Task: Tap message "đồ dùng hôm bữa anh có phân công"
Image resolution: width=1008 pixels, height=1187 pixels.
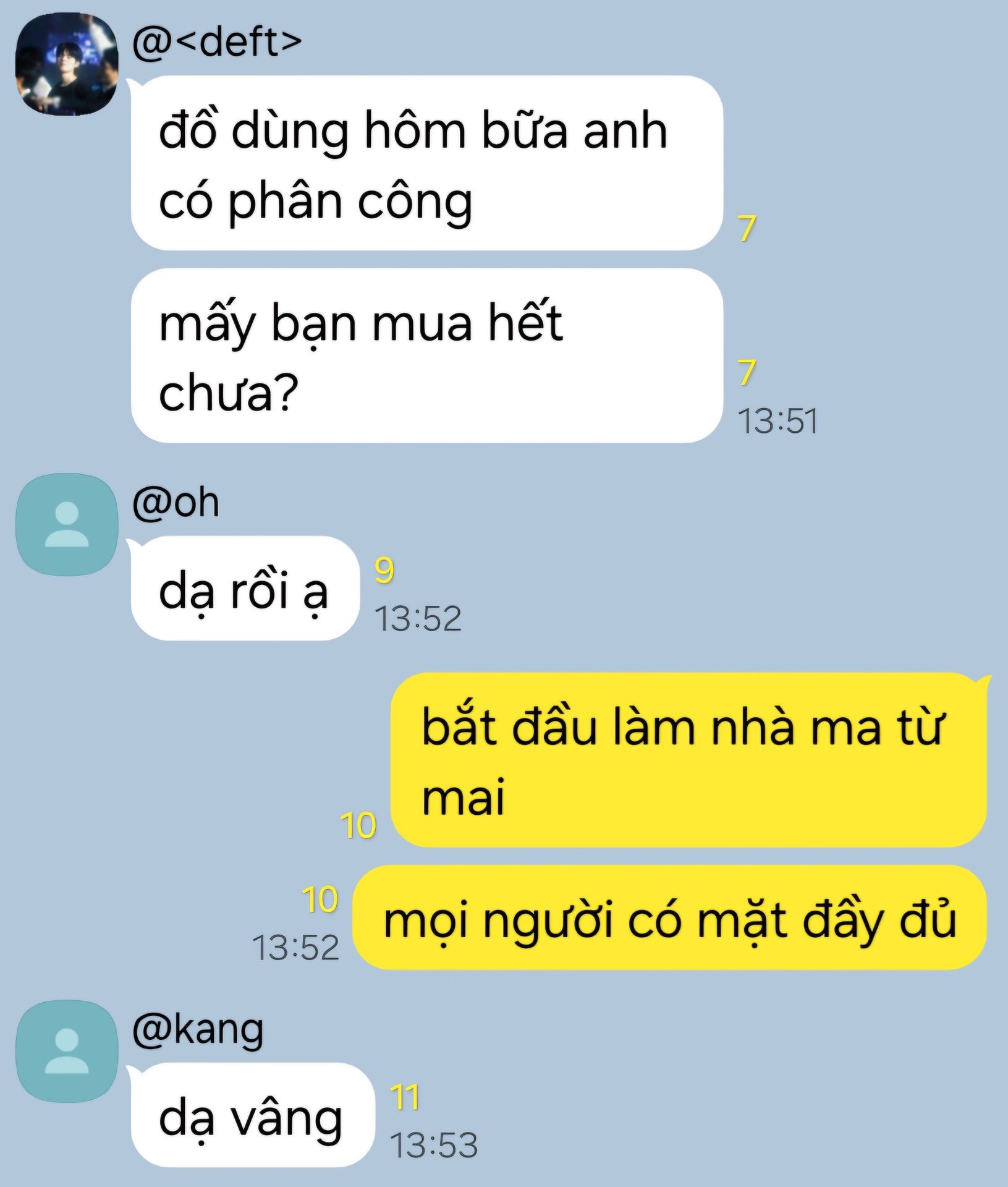Action: (427, 163)
